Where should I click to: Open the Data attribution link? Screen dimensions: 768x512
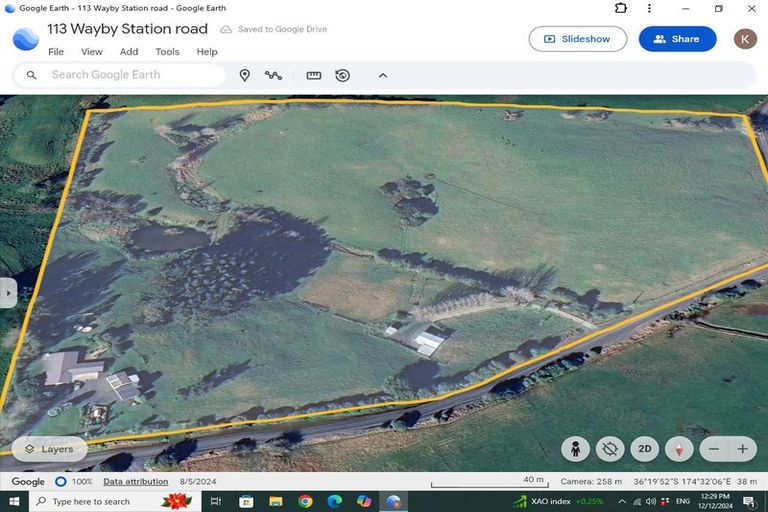point(136,482)
